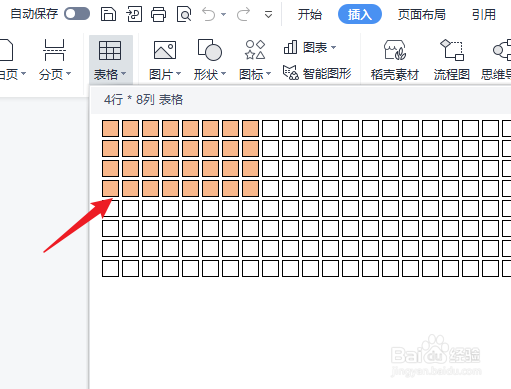The height and width of the screenshot is (389, 511).
Task: Open the 稻壳素材 materials store icon
Action: [395, 50]
